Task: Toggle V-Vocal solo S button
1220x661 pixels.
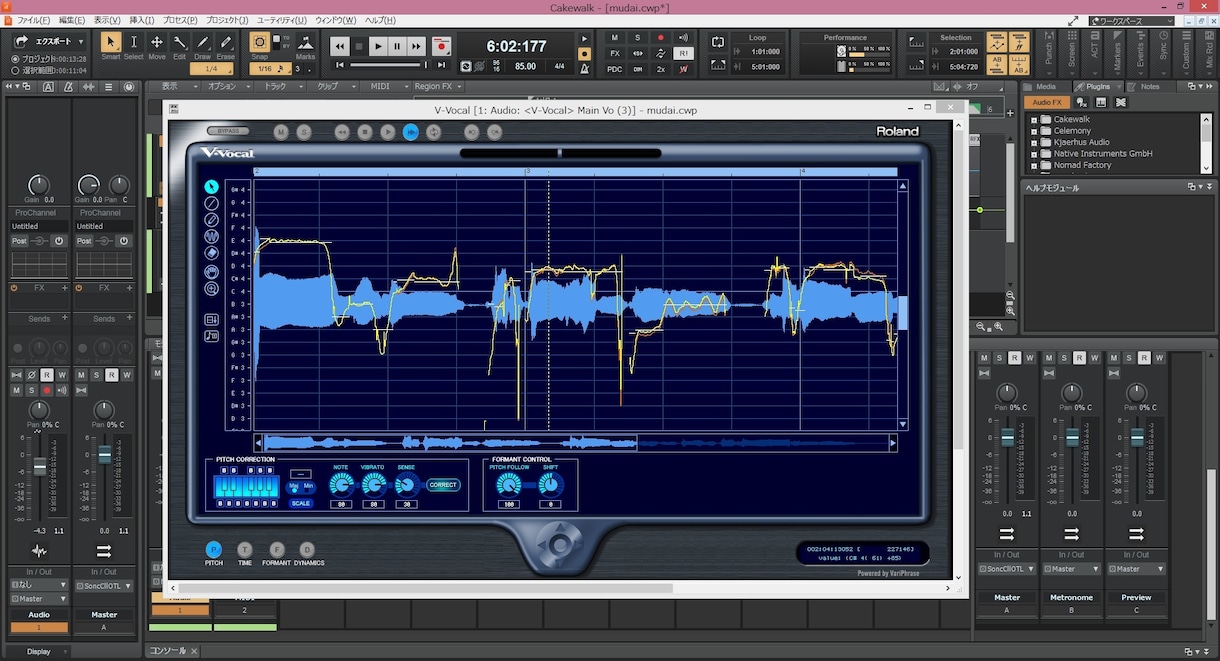Action: 304,132
